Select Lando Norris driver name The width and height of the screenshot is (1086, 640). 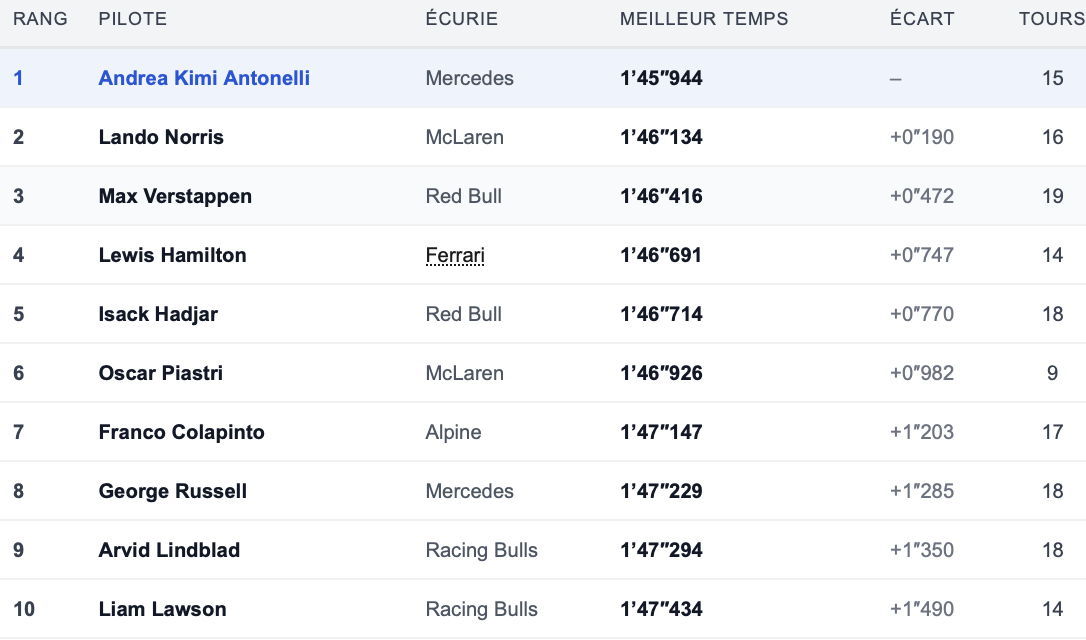pos(161,137)
